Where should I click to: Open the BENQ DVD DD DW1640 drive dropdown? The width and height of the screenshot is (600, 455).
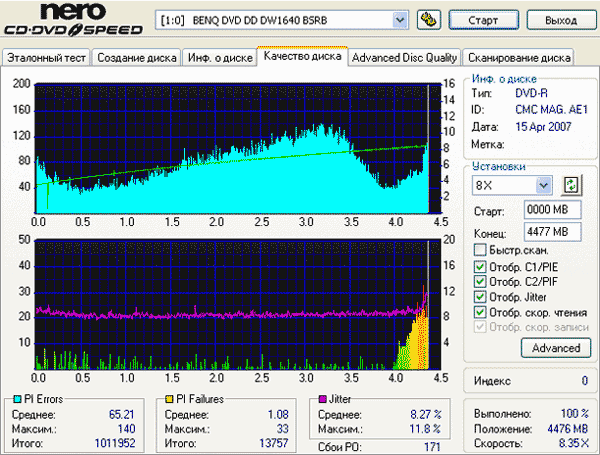(x=399, y=20)
